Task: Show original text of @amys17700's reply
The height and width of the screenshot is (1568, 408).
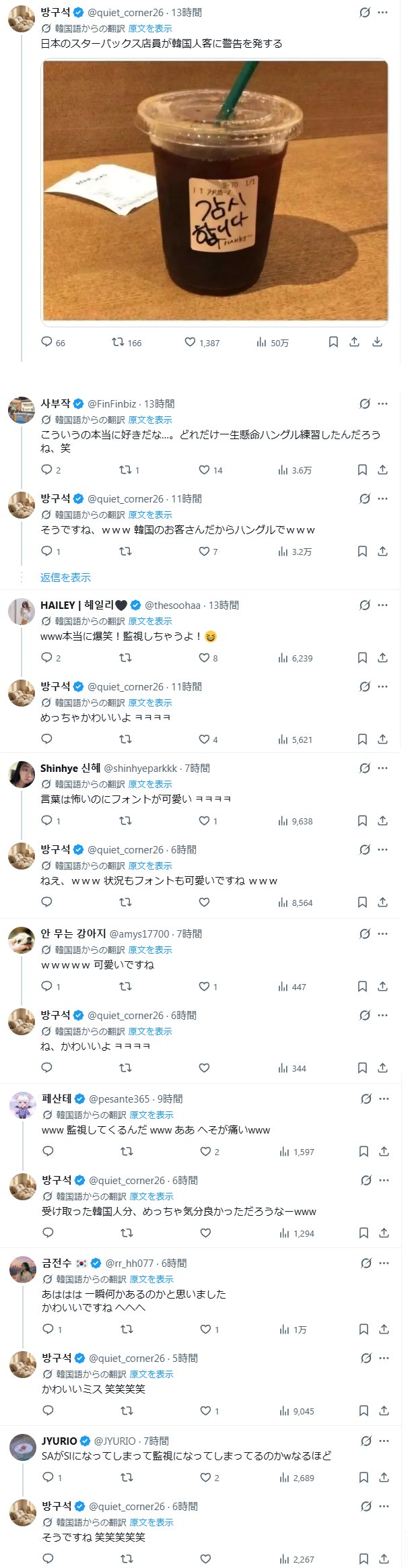Action: click(x=150, y=950)
